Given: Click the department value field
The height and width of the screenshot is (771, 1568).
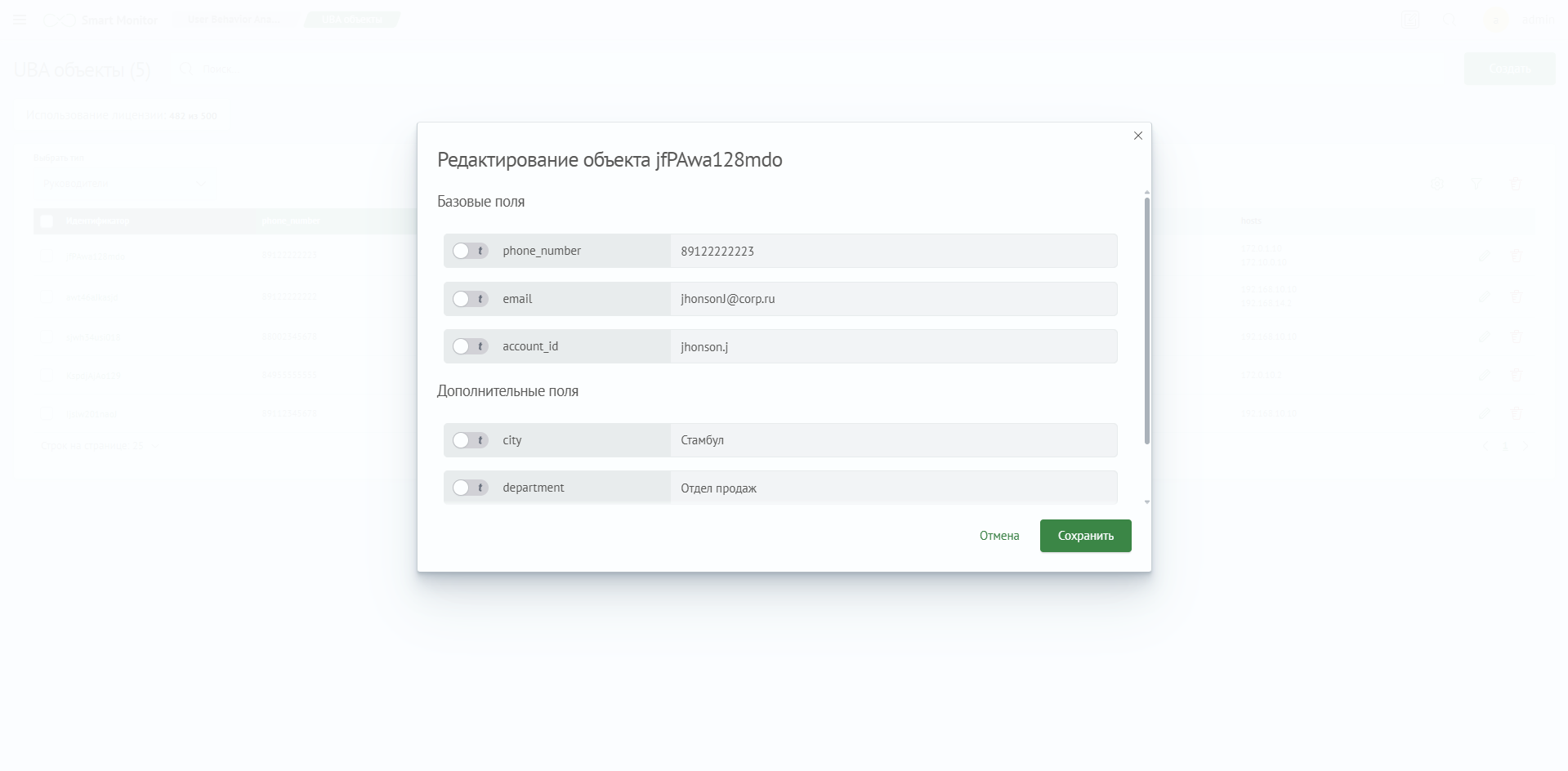Looking at the screenshot, I should click(893, 488).
